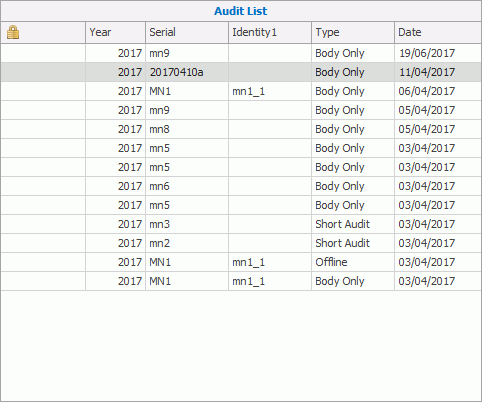Image resolution: width=482 pixels, height=402 pixels.
Task: Sort audits by Date column header
Action: point(438,32)
